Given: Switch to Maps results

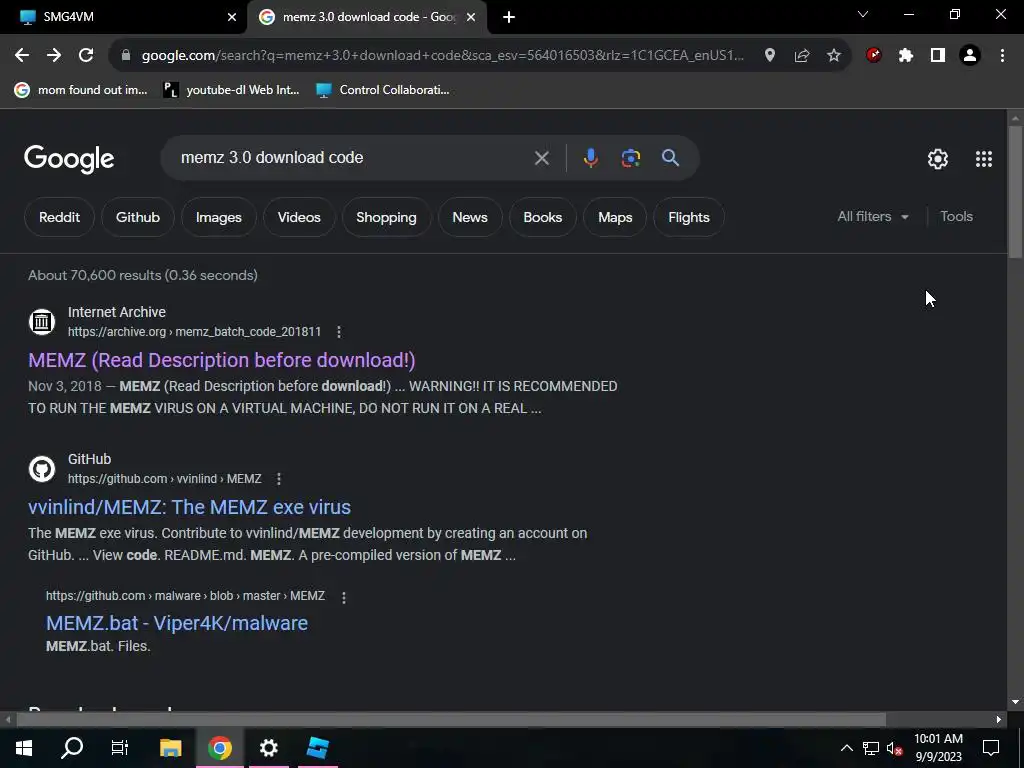Looking at the screenshot, I should [x=615, y=217].
